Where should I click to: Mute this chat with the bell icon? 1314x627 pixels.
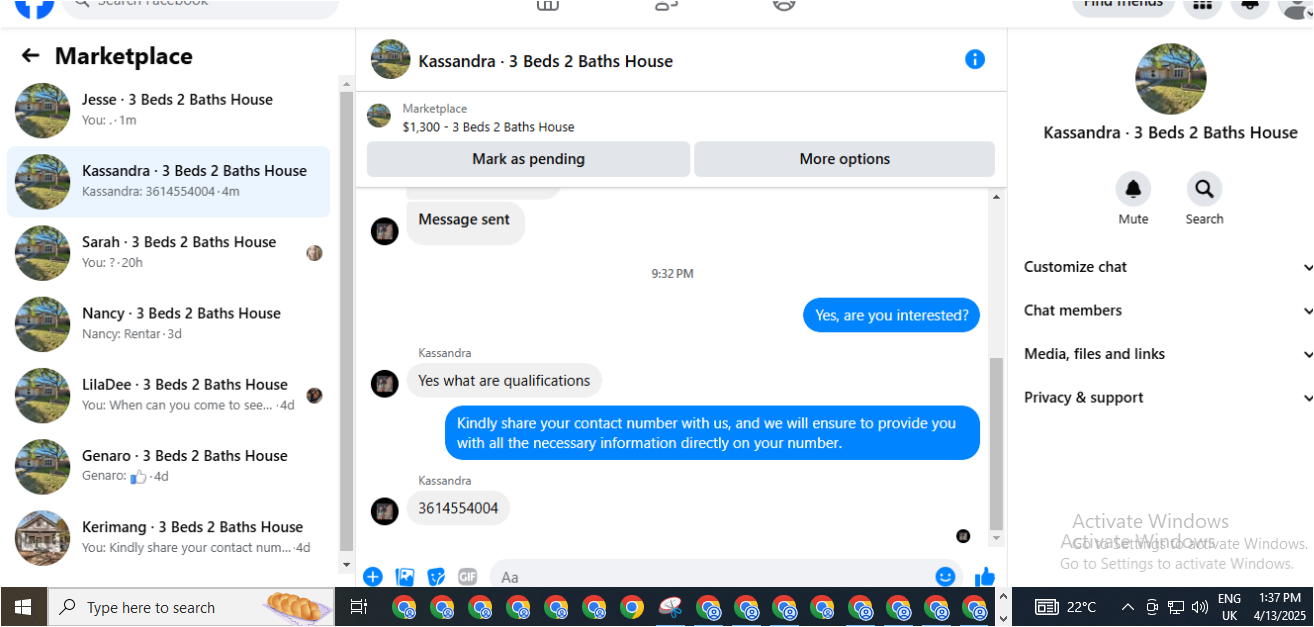point(1133,189)
